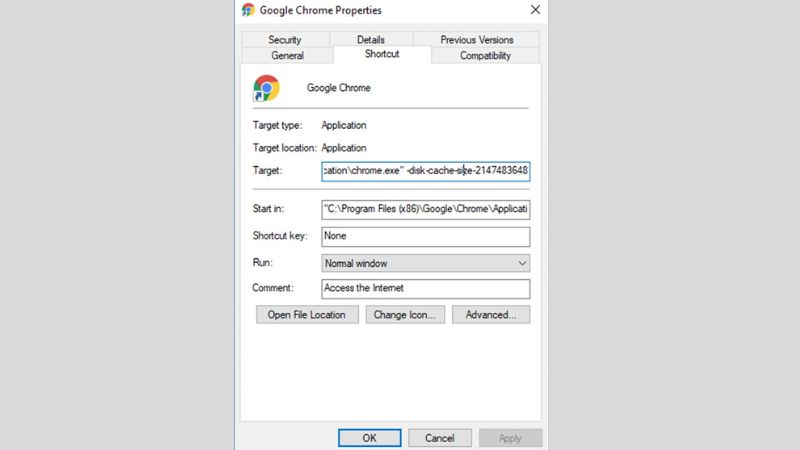Open the Advanced shortcut settings
Viewport: 800px width, 450px height.
click(x=491, y=315)
